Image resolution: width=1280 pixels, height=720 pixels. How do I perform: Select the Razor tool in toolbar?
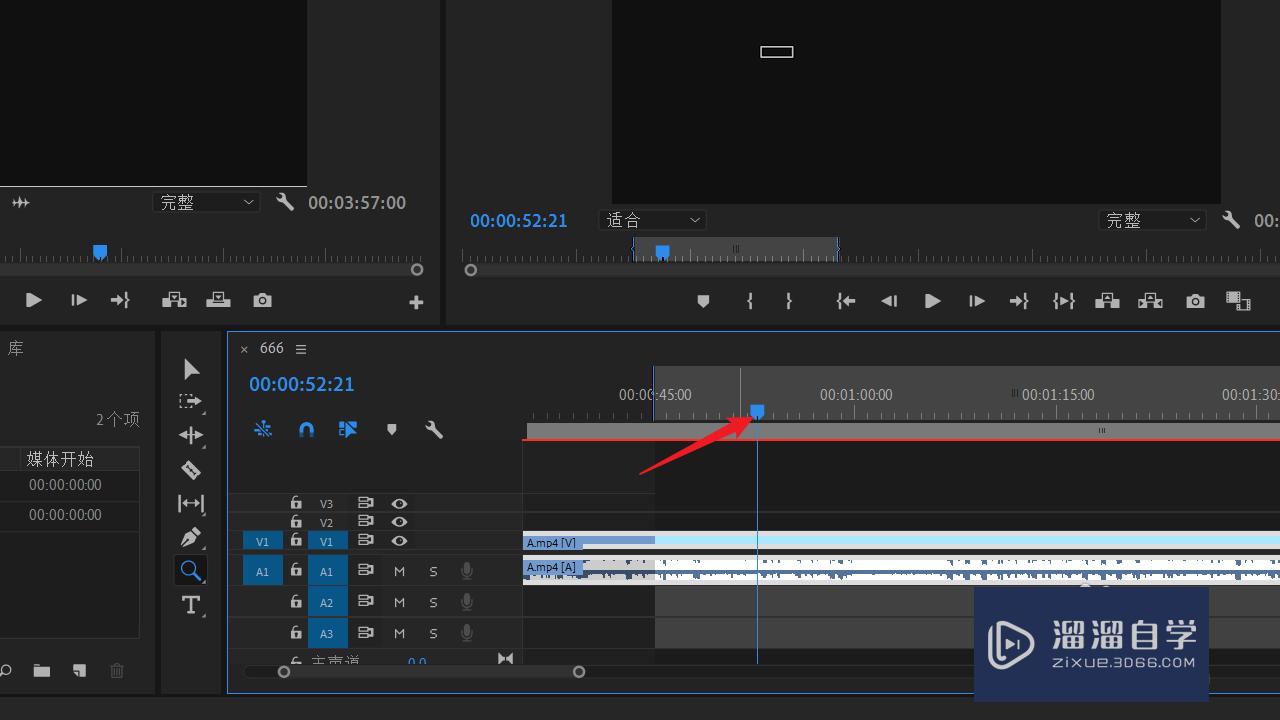pyautogui.click(x=191, y=470)
